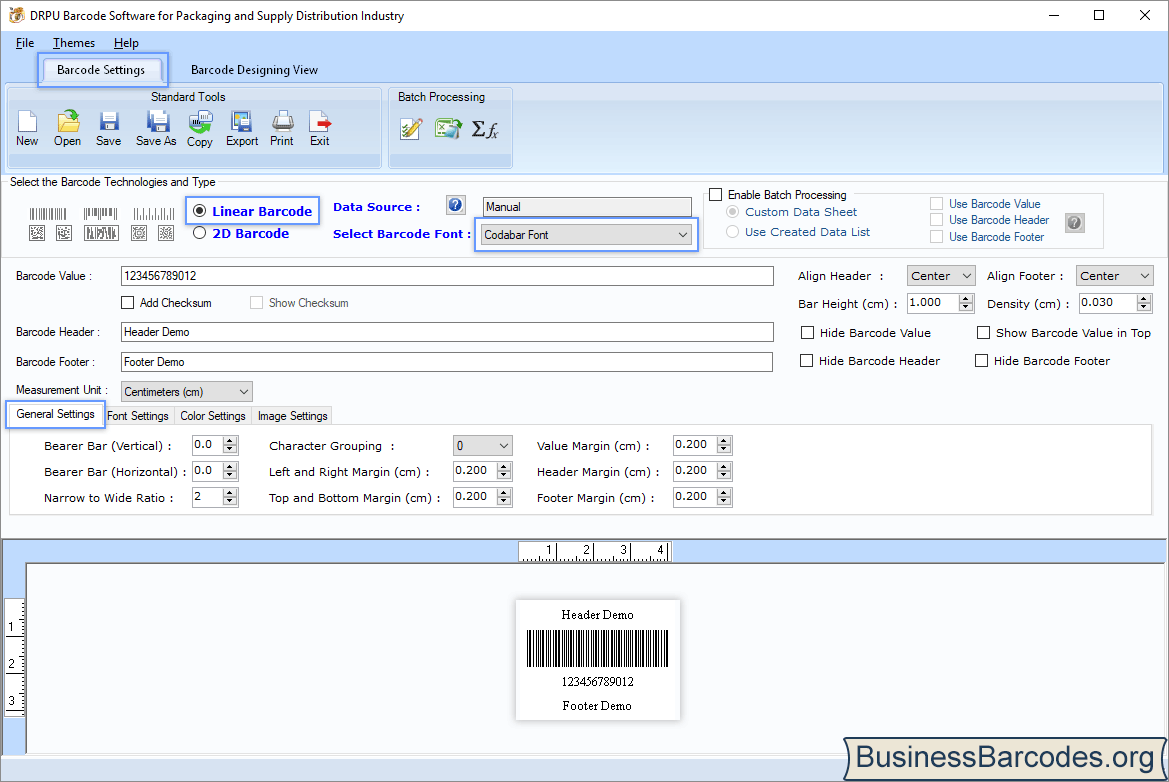Expand the Character Grouping dropdown
Viewport: 1169px width, 782px height.
pos(482,446)
